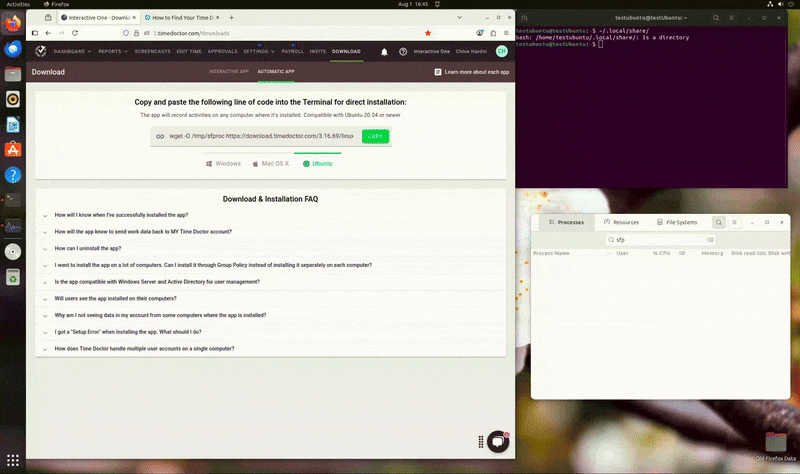Open System Monitor hamburger menu

pyautogui.click(x=734, y=222)
